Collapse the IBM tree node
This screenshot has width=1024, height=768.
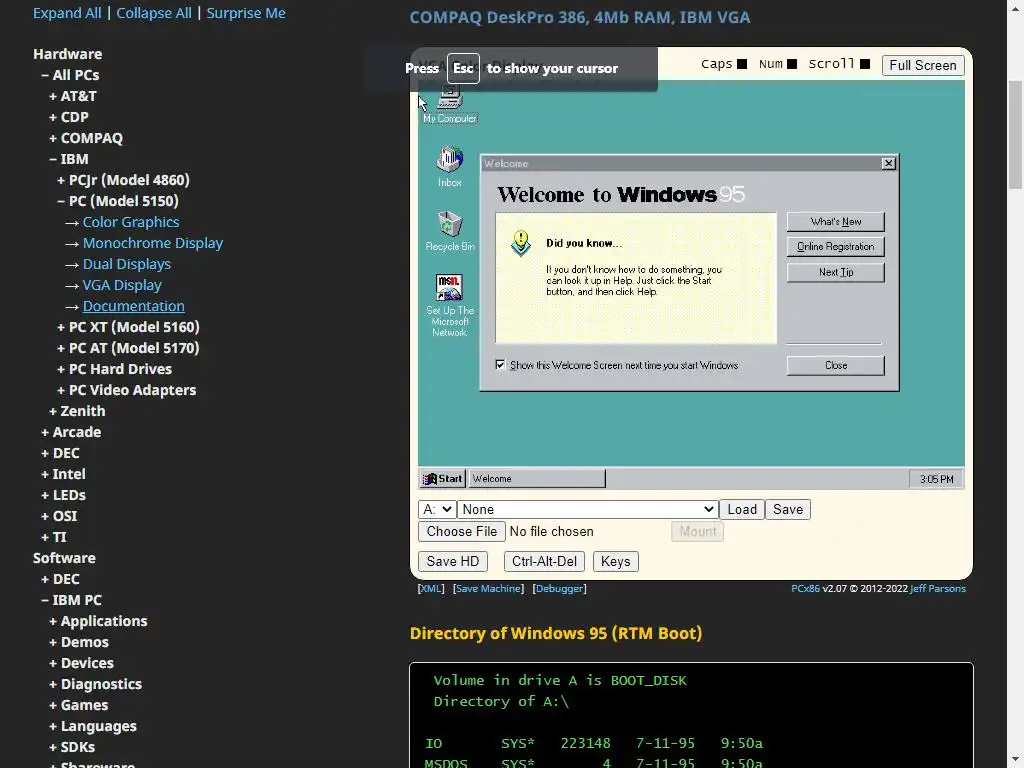(69, 159)
